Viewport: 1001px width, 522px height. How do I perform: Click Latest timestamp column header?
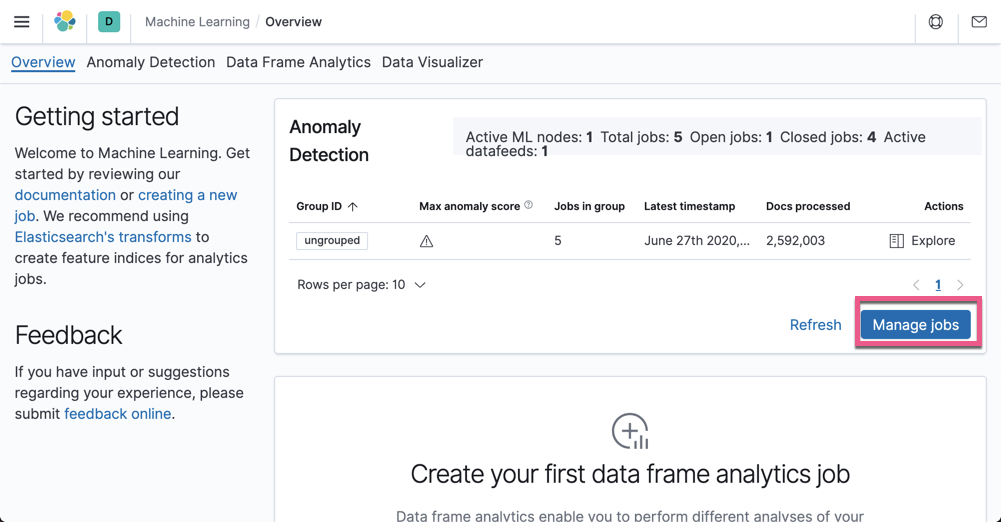689,206
